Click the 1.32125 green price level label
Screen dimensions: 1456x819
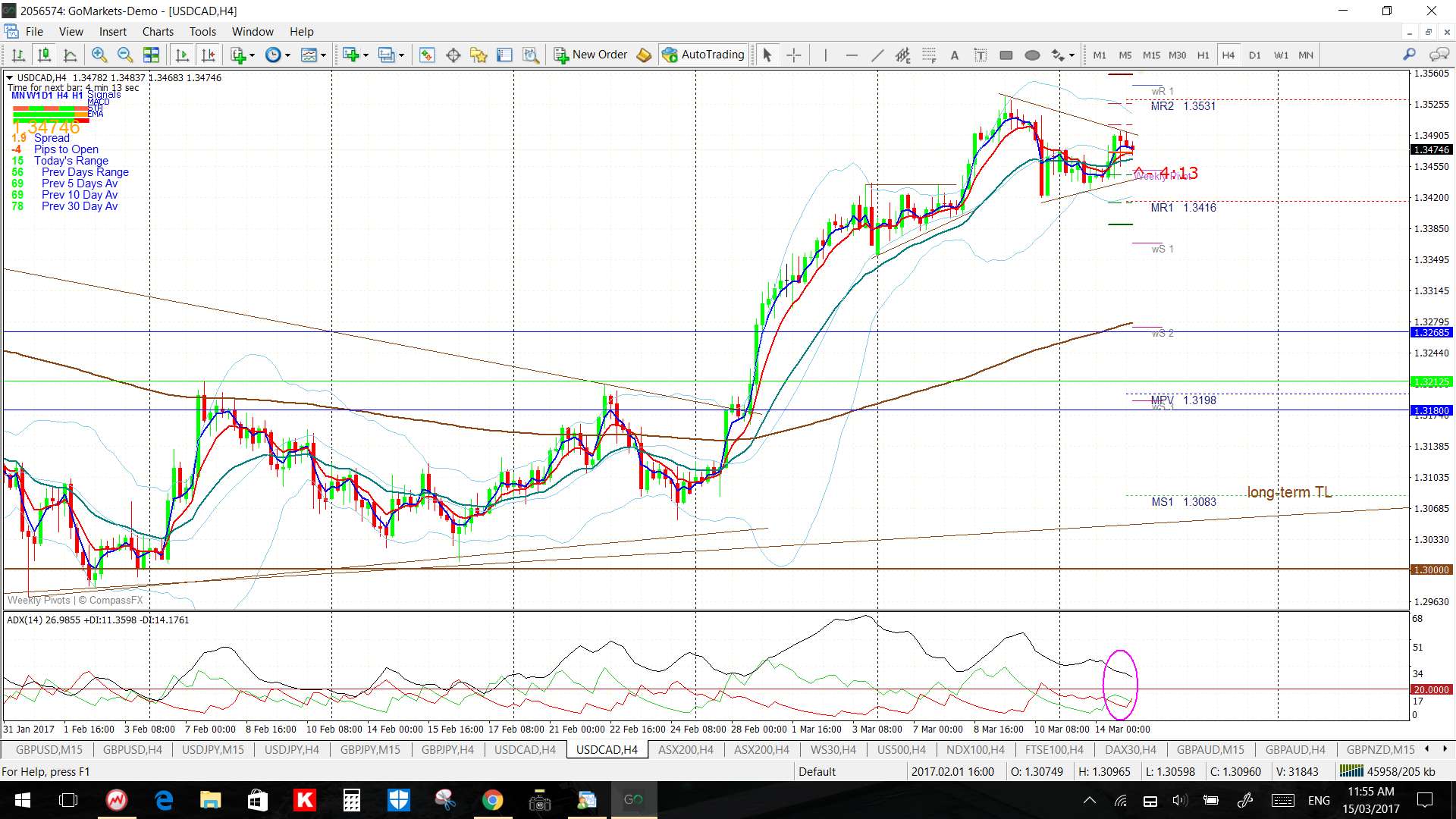(1431, 382)
